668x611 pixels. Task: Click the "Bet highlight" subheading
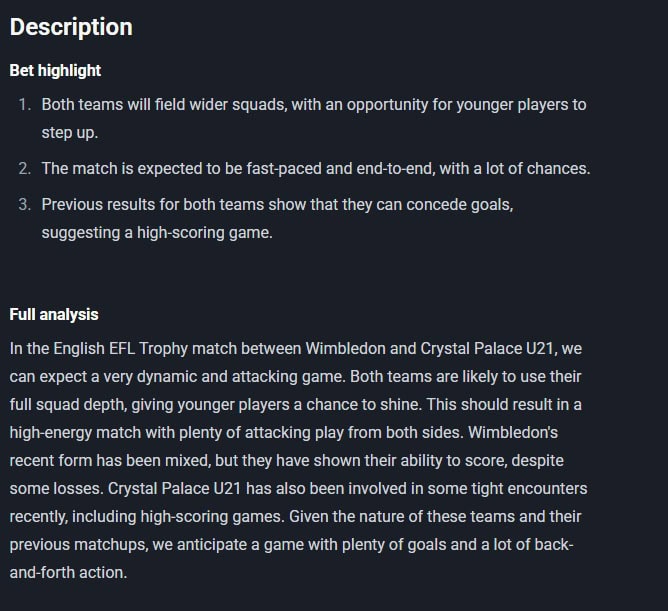point(55,70)
